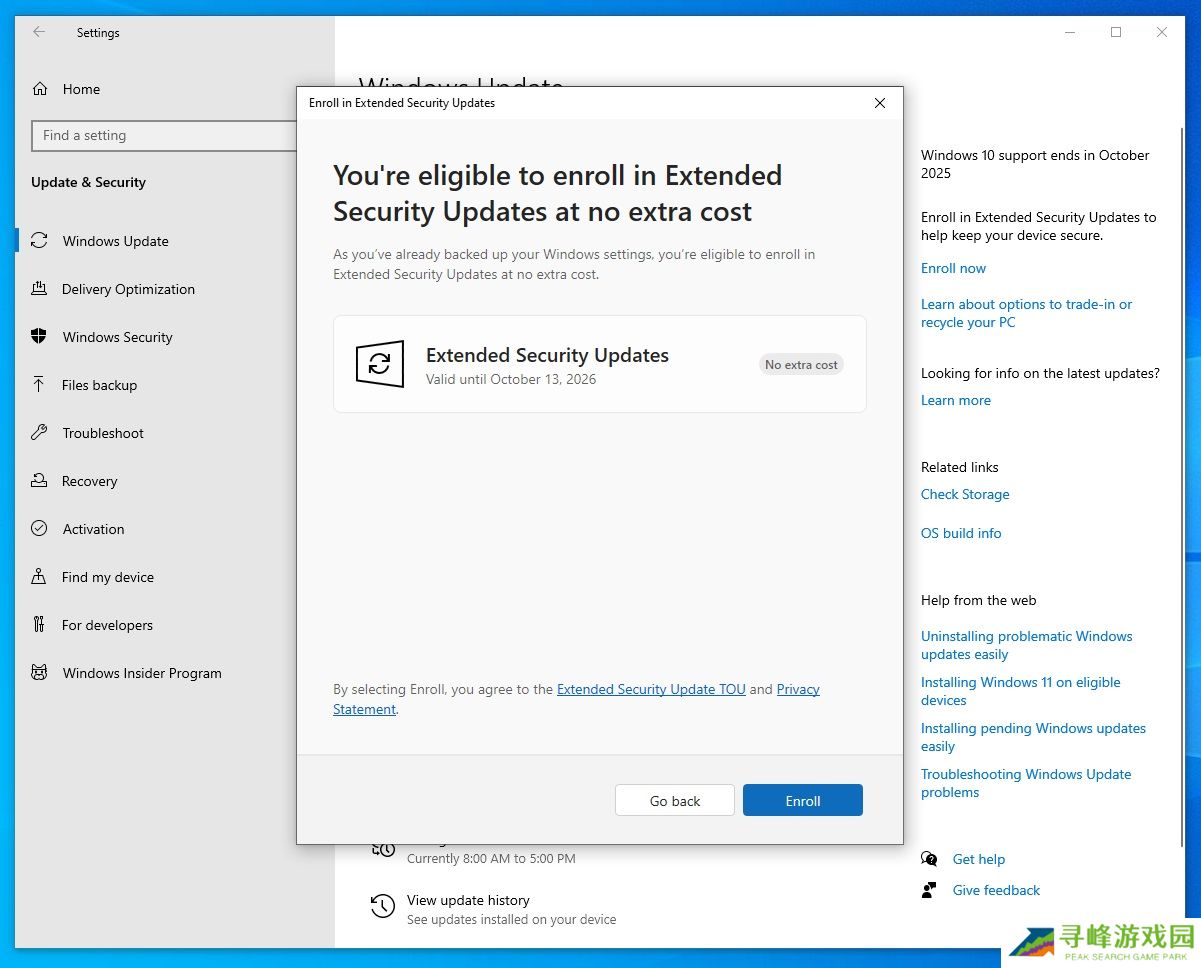This screenshot has height=968, width=1201.
Task: Click the Settings back arrow
Action: pyautogui.click(x=39, y=32)
